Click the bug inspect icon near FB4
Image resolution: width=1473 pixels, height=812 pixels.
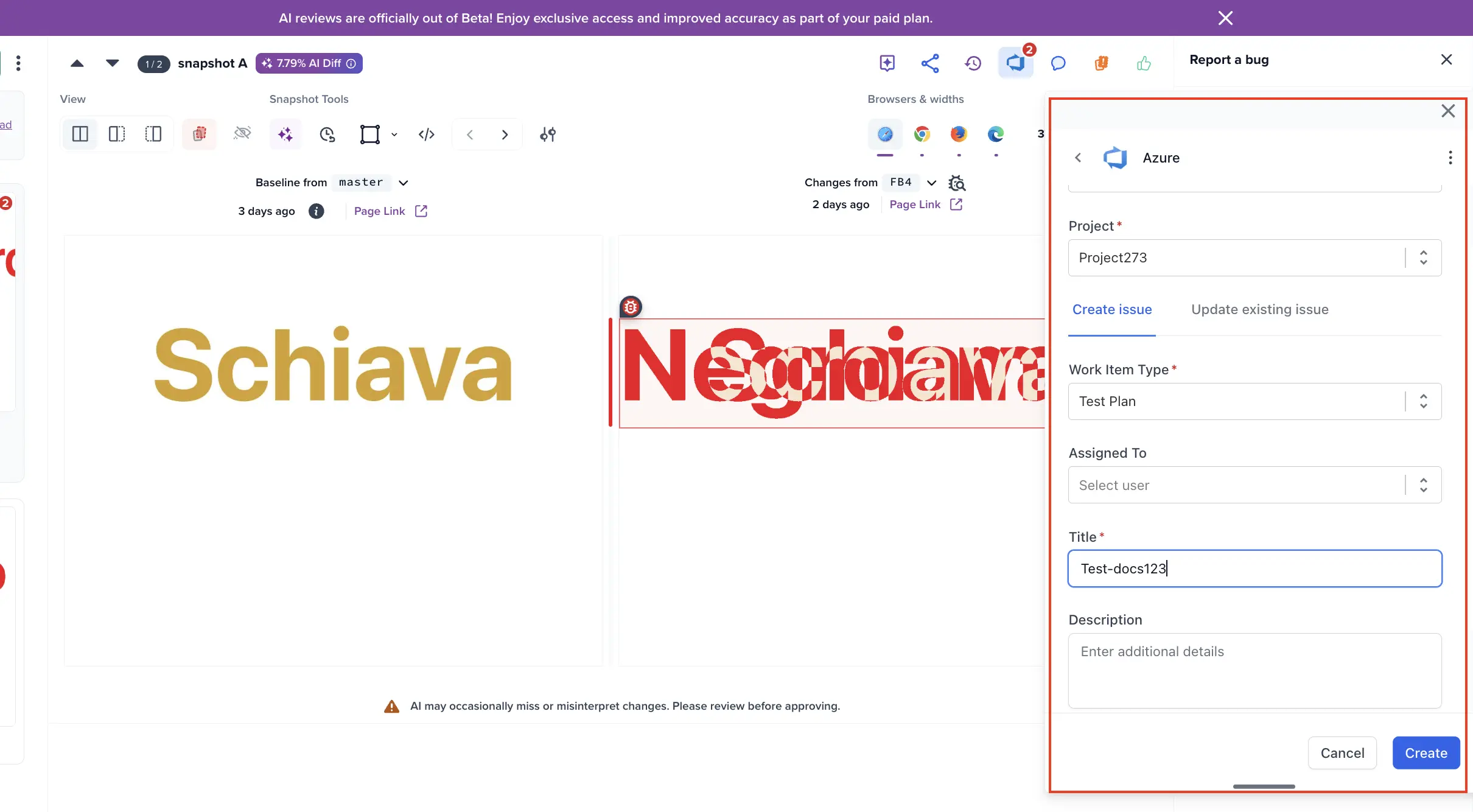click(x=957, y=183)
